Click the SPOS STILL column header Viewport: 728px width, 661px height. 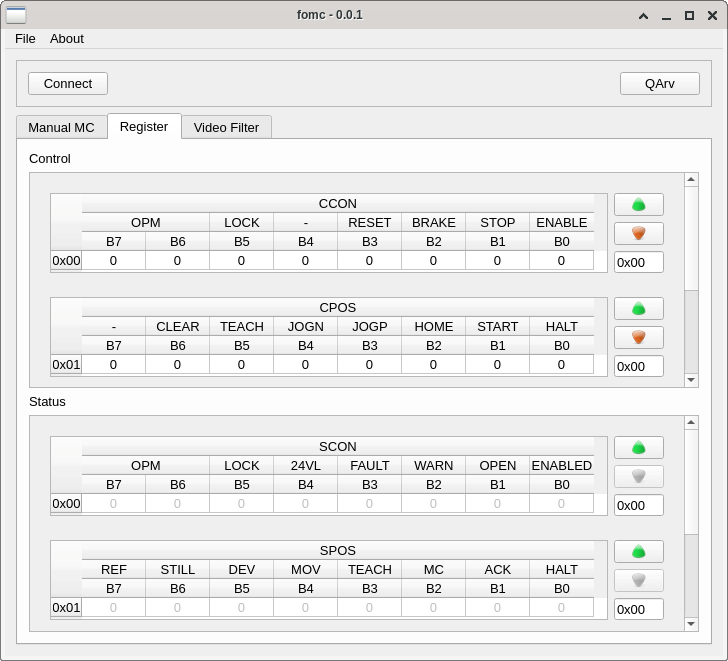point(177,569)
